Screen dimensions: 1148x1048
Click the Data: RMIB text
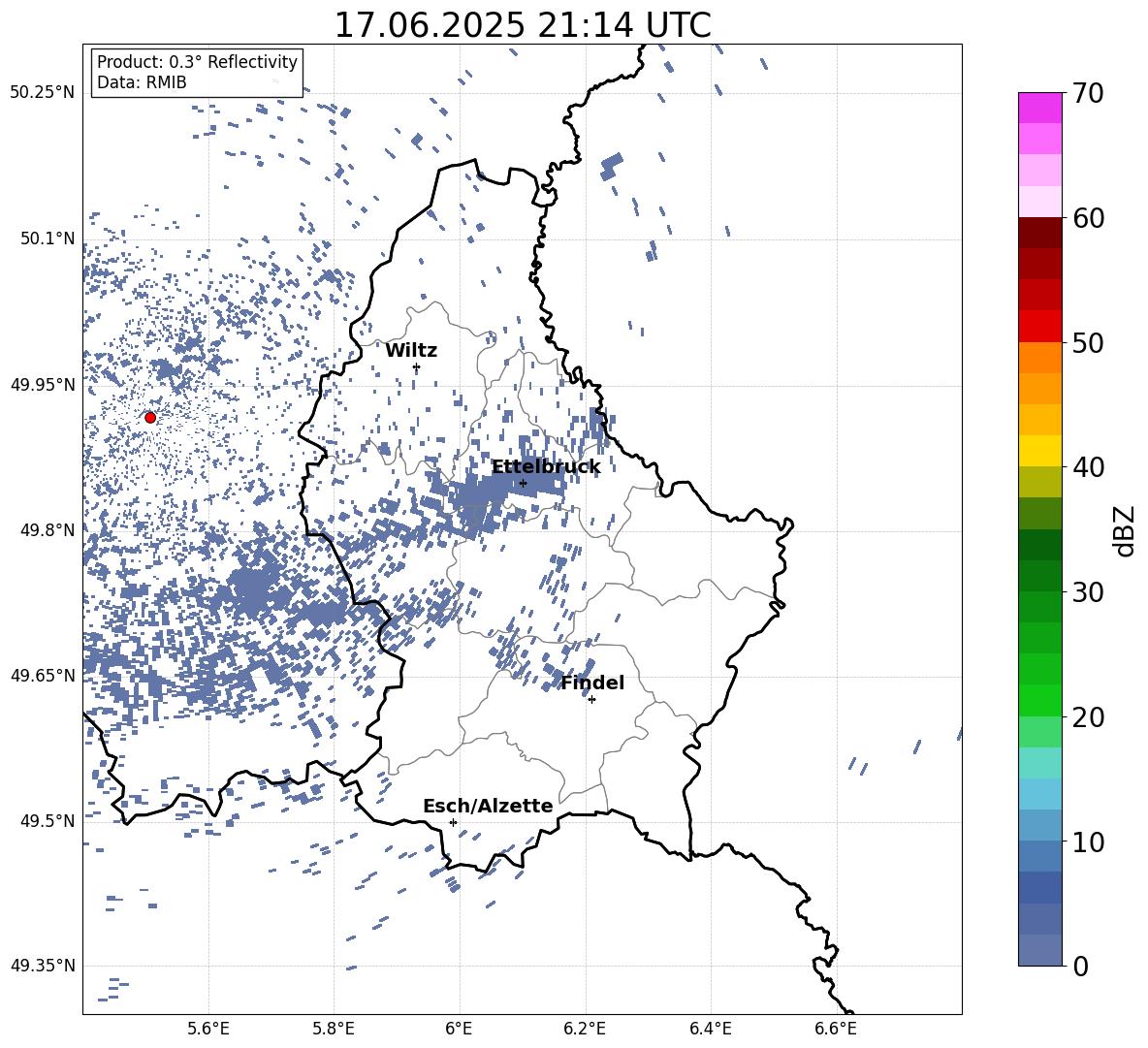click(142, 82)
